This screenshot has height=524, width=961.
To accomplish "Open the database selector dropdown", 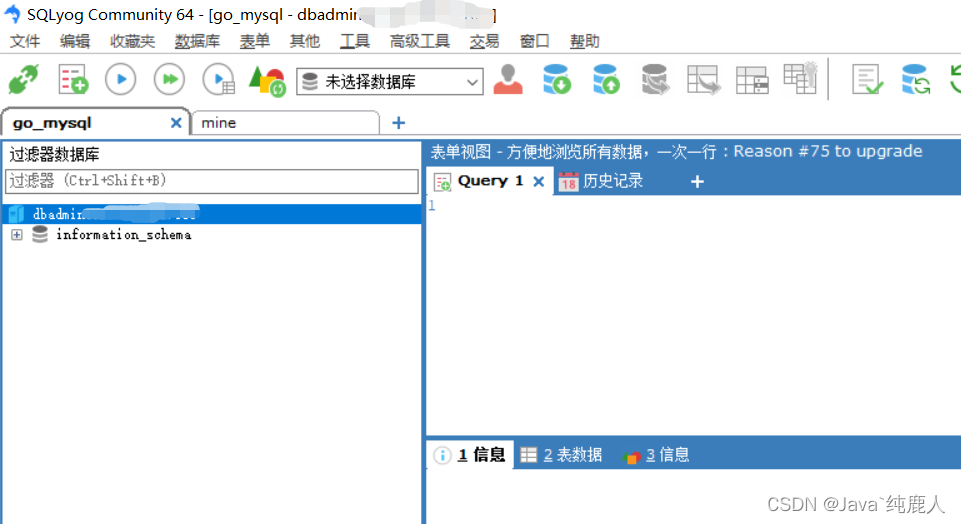I will [390, 82].
